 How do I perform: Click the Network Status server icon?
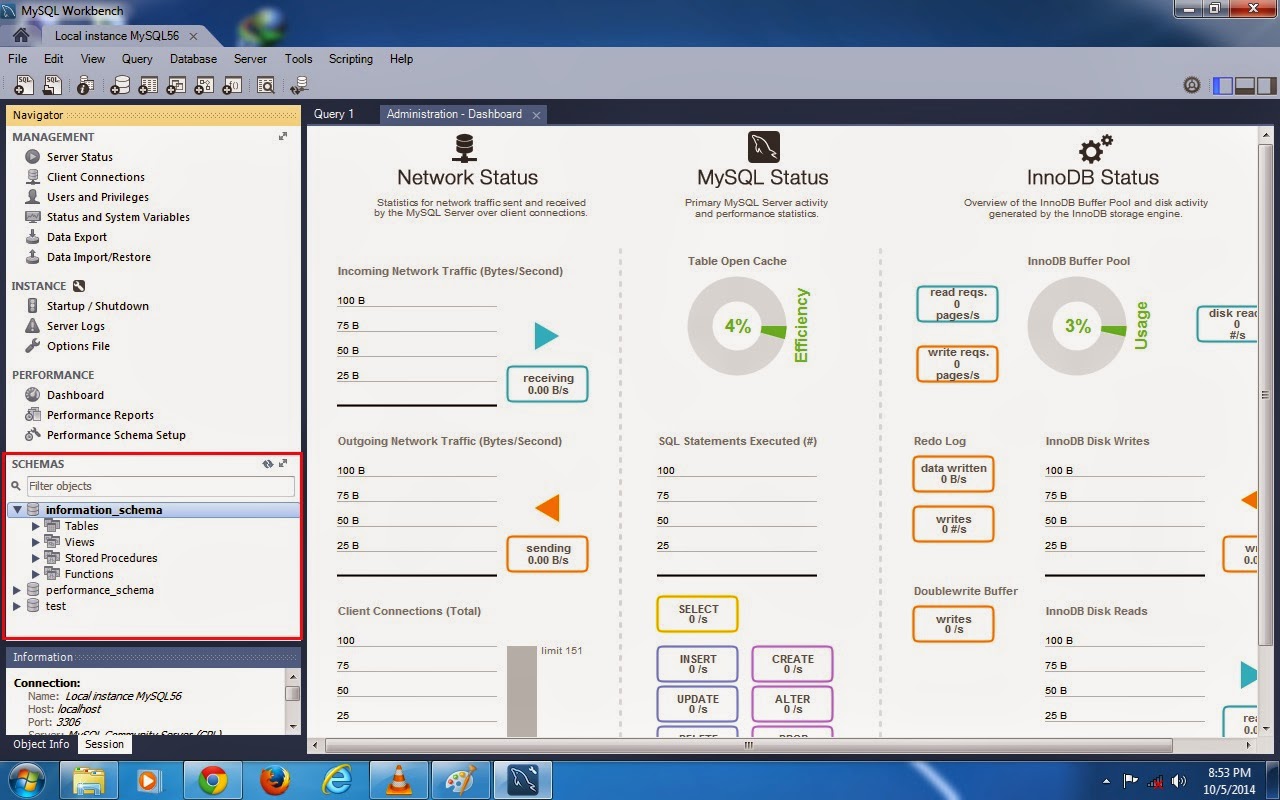pyautogui.click(x=464, y=147)
